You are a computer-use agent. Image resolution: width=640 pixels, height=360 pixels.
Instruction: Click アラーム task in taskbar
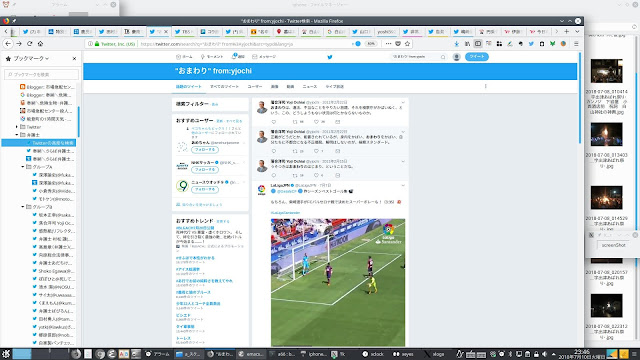[158, 354]
